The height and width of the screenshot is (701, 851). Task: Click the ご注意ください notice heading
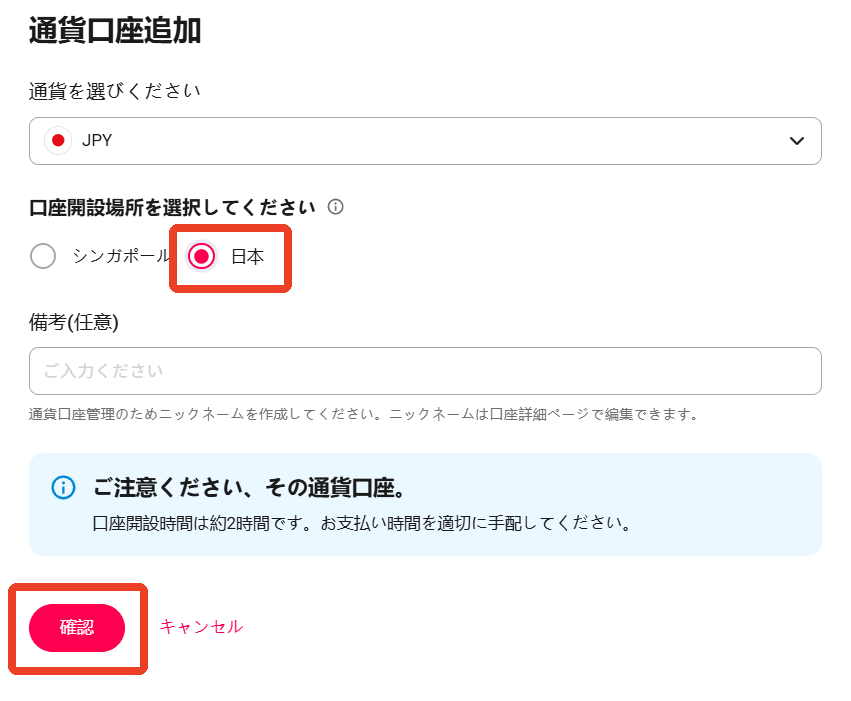click(x=250, y=488)
